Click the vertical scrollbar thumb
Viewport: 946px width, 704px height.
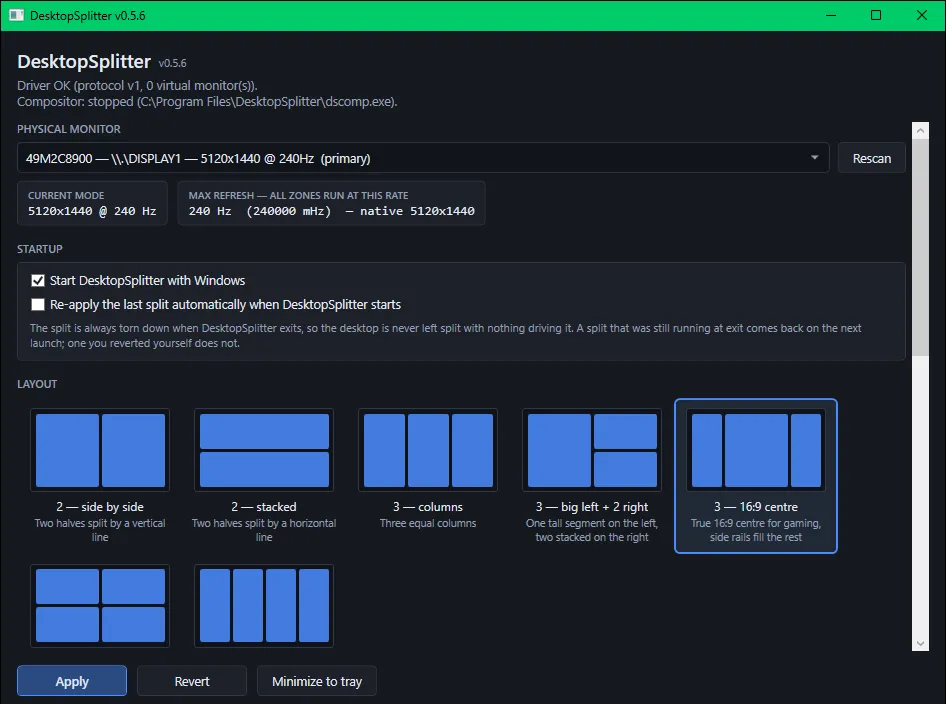pyautogui.click(x=920, y=247)
